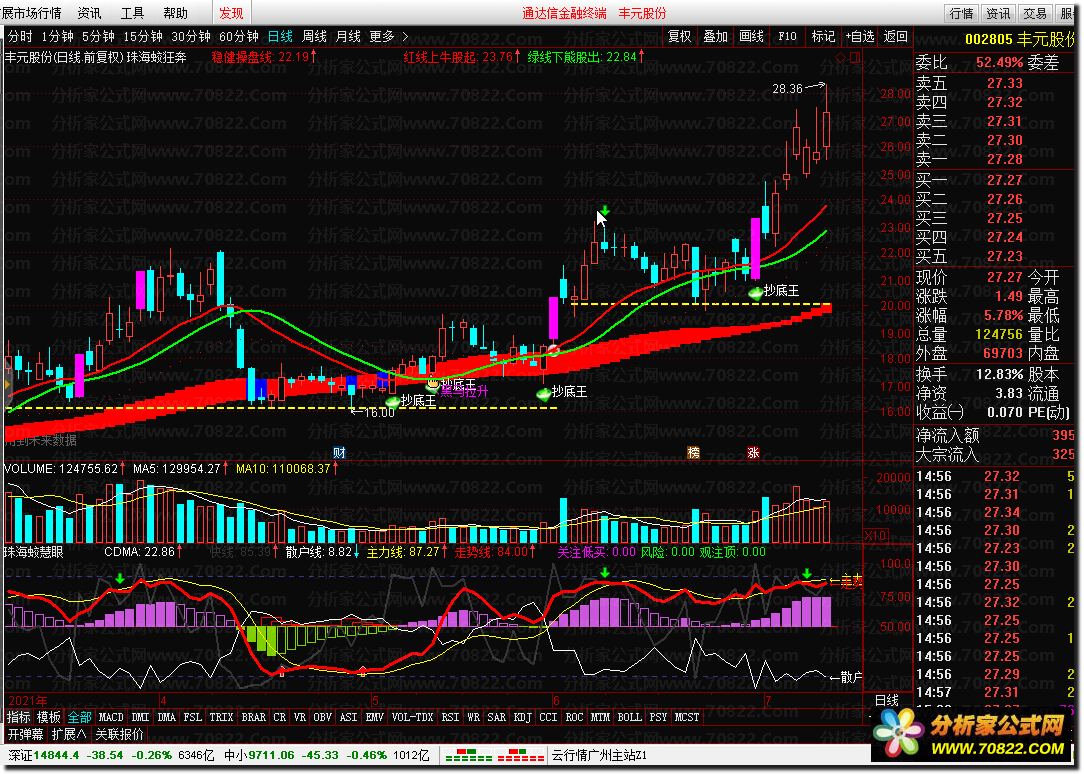Open the 帮助 menu
Image resolution: width=1084 pixels, height=774 pixels.
[176, 13]
